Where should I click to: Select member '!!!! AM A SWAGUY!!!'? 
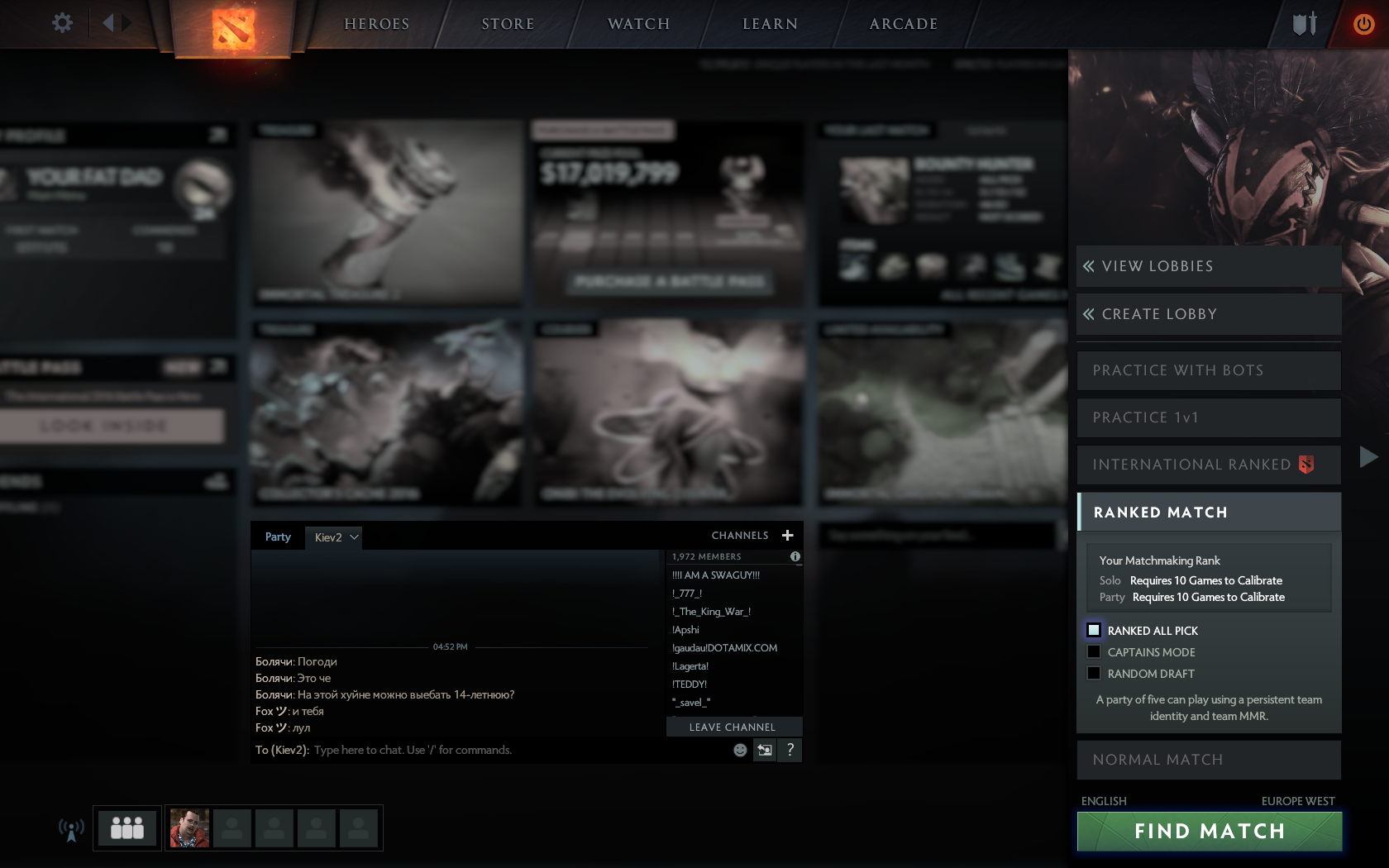(x=716, y=575)
